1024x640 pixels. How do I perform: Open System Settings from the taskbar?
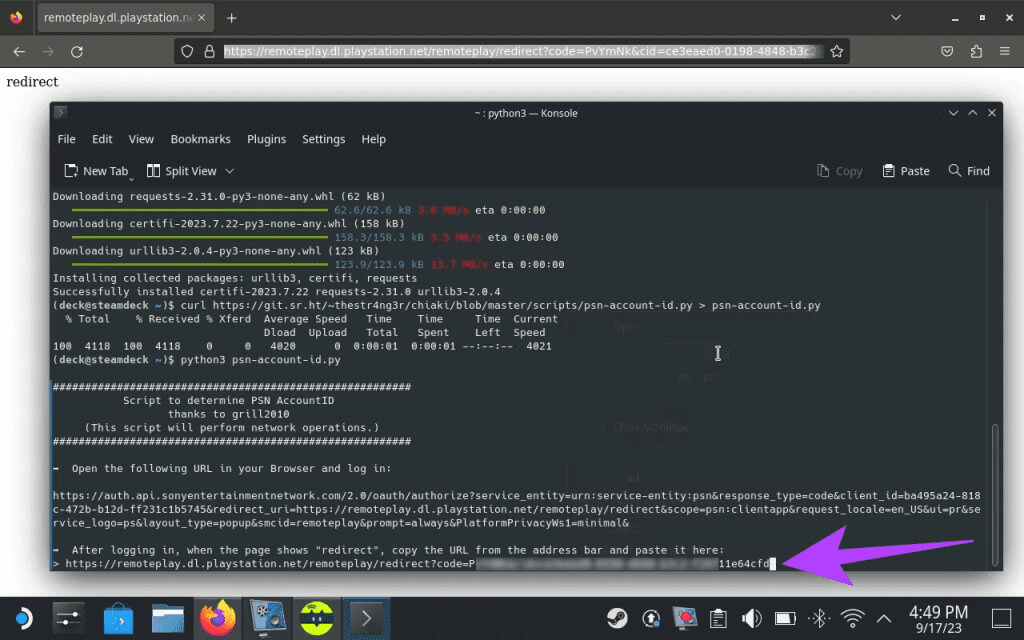point(68,618)
